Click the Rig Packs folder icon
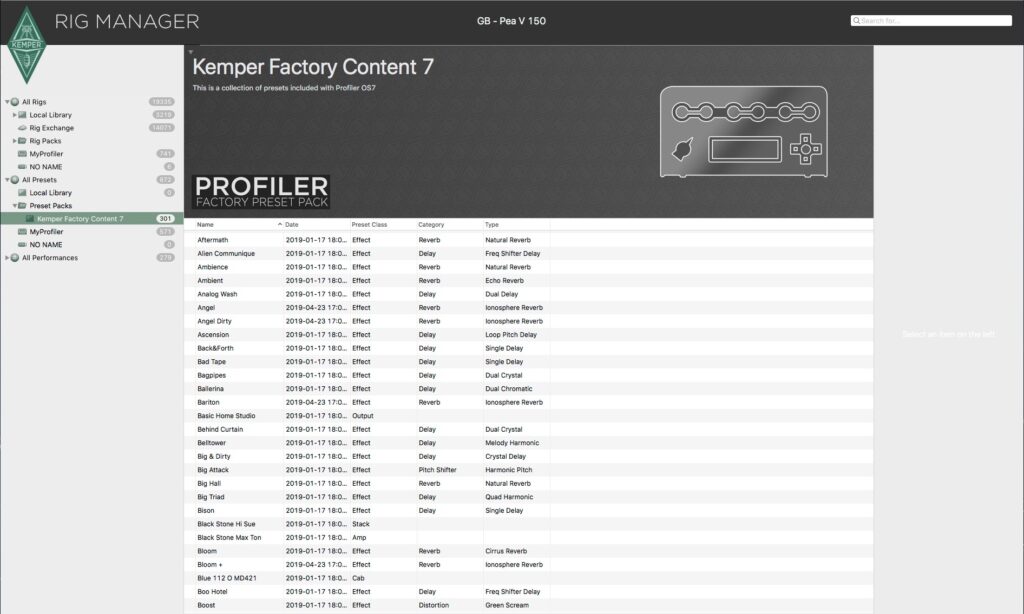 pos(22,140)
